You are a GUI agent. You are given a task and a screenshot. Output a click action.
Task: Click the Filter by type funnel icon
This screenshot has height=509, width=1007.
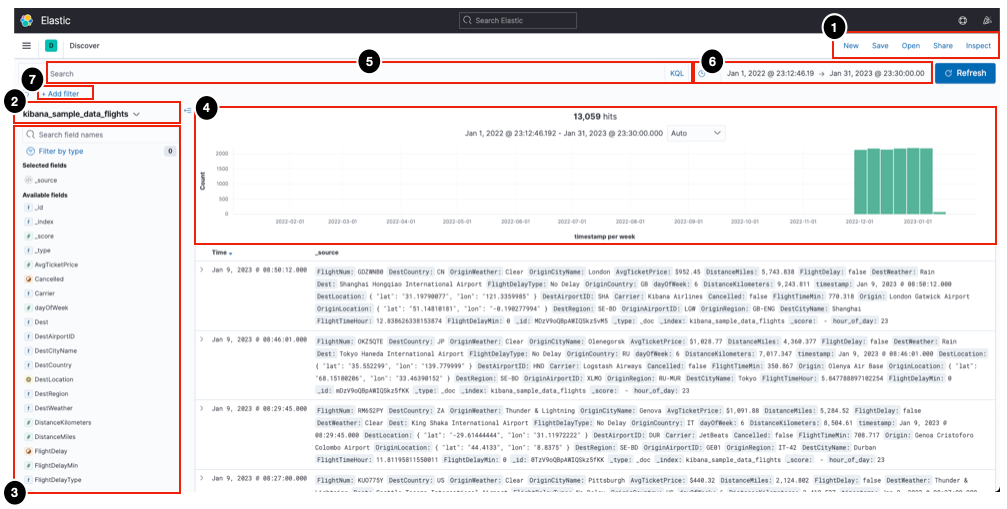30,151
